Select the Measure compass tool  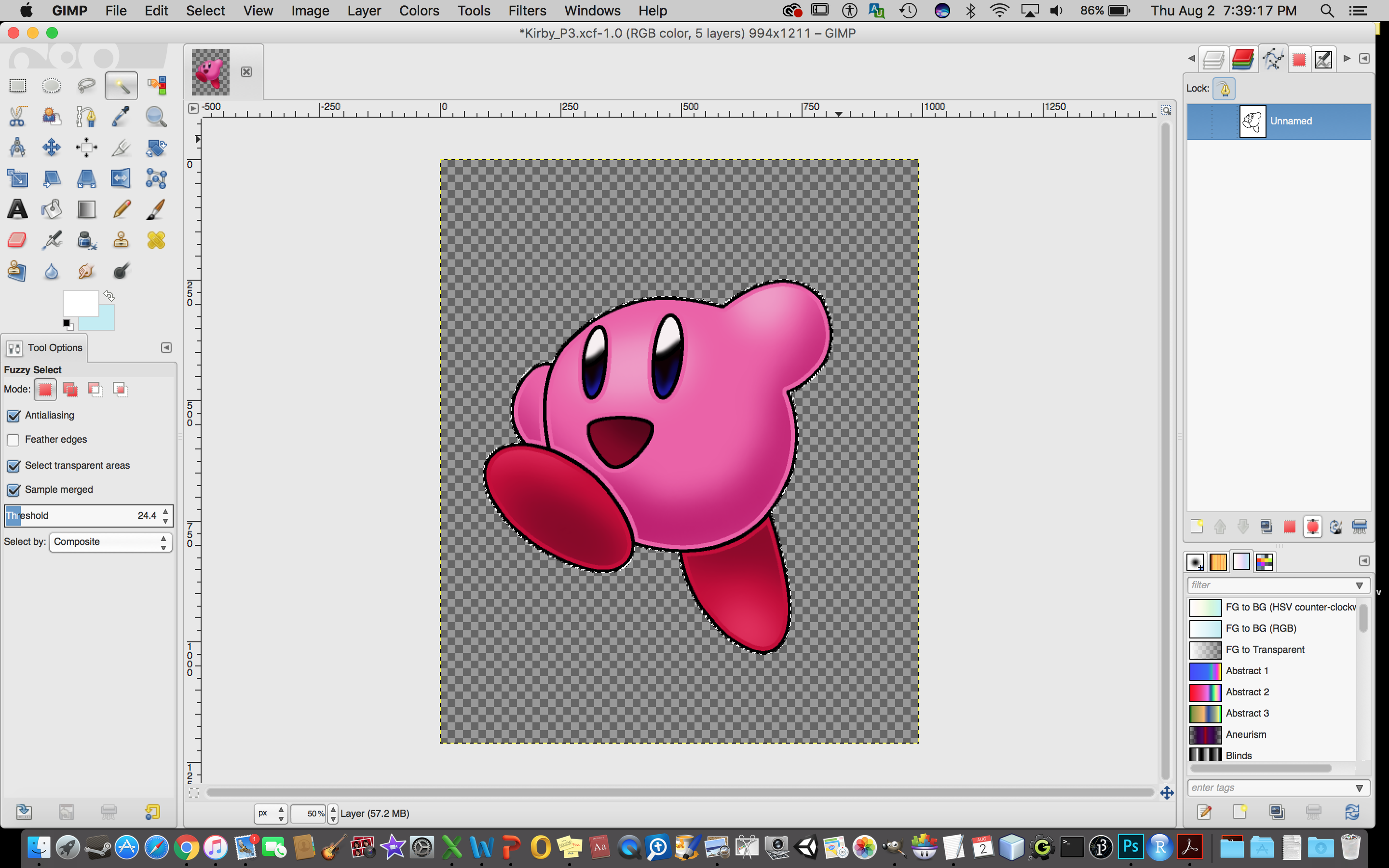coord(17,148)
